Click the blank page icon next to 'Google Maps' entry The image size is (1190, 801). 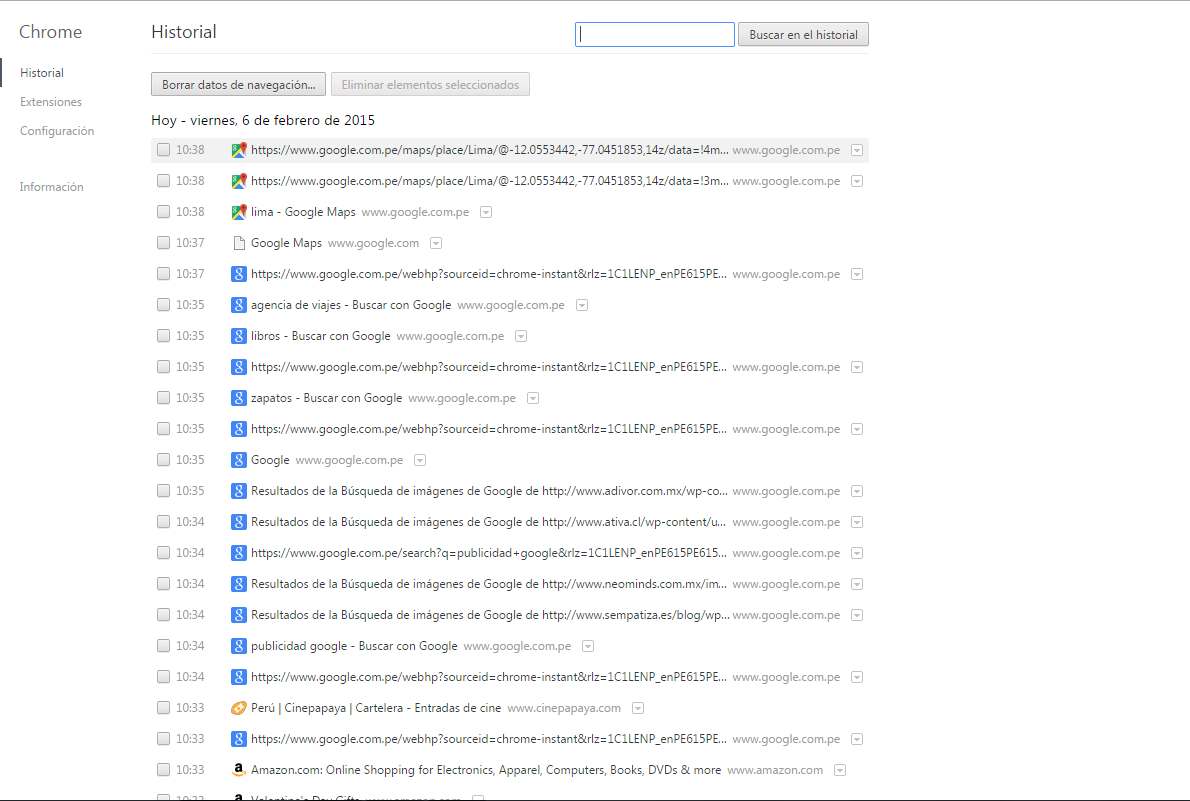[238, 243]
